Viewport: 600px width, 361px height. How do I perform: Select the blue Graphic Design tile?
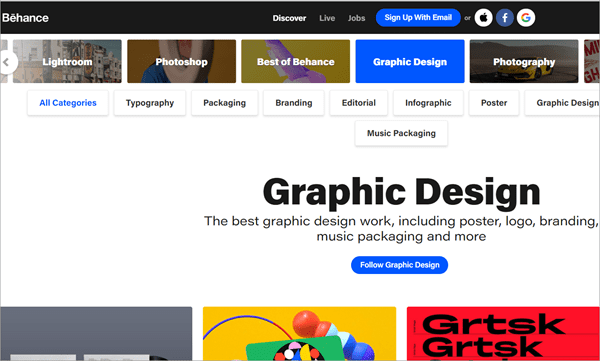pos(410,61)
